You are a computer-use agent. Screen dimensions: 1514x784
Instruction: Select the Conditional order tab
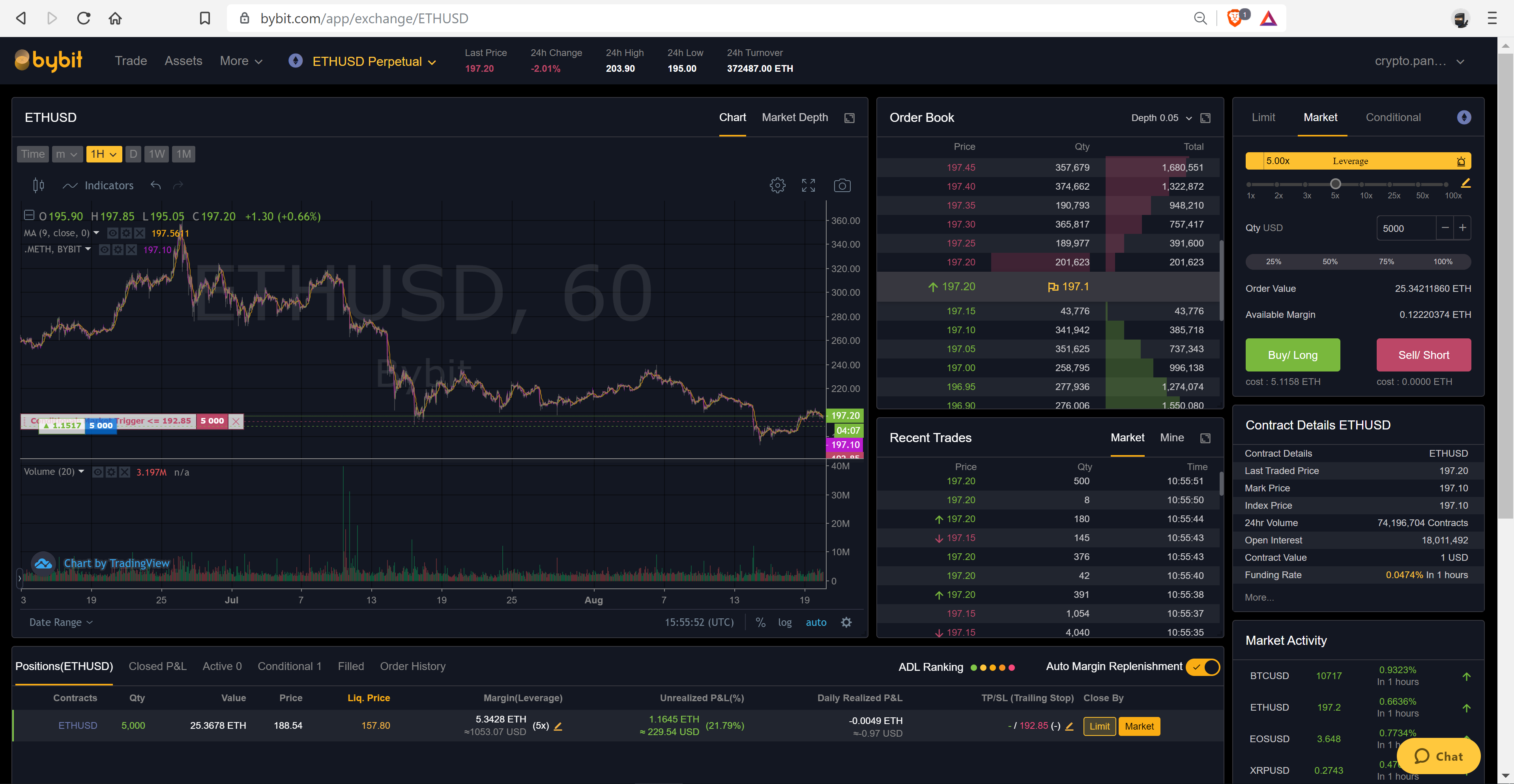(1393, 118)
